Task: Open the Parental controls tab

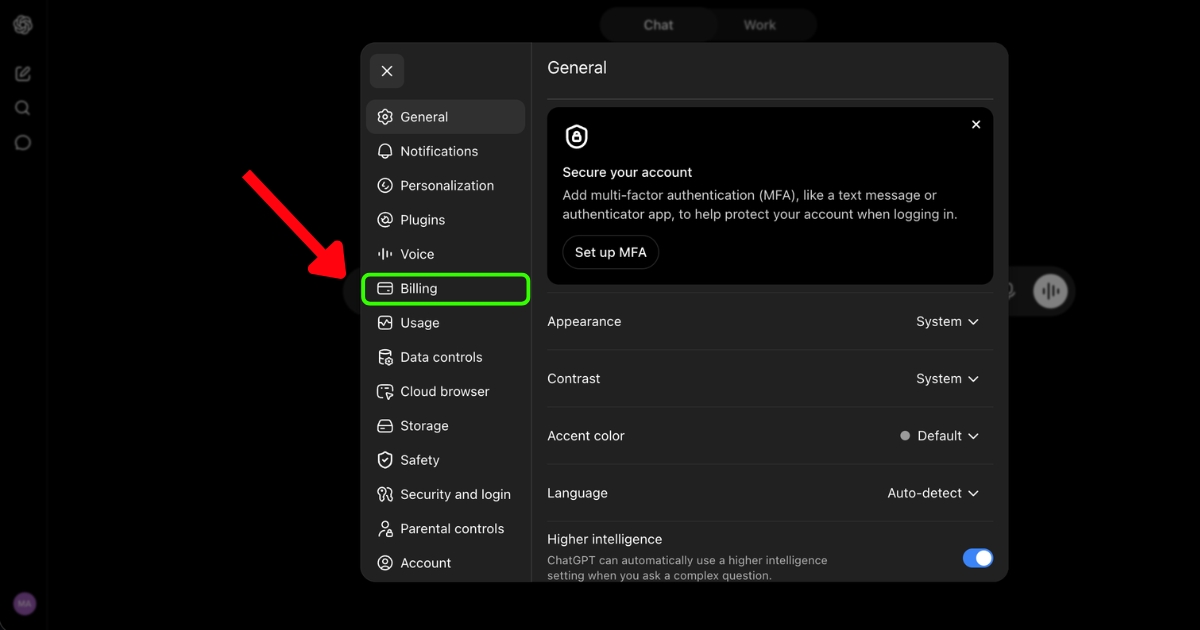Action: (x=445, y=529)
